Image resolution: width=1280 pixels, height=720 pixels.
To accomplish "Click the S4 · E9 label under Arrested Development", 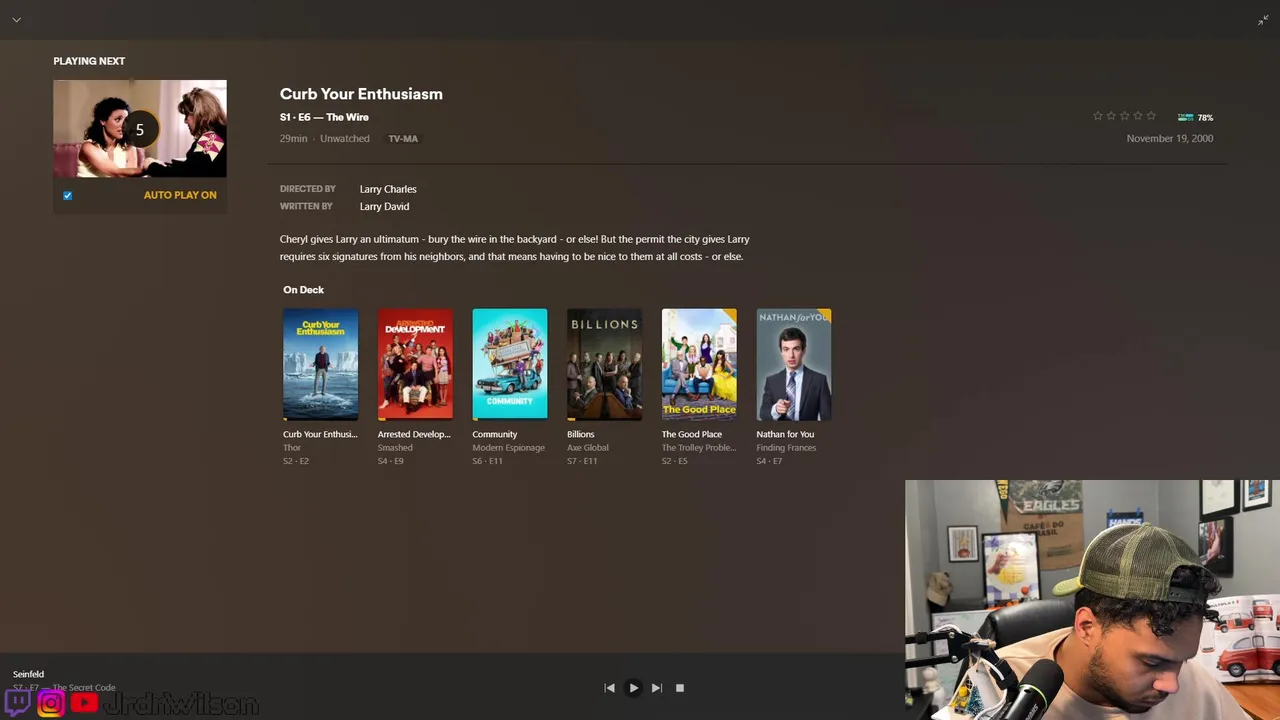I will 391,461.
